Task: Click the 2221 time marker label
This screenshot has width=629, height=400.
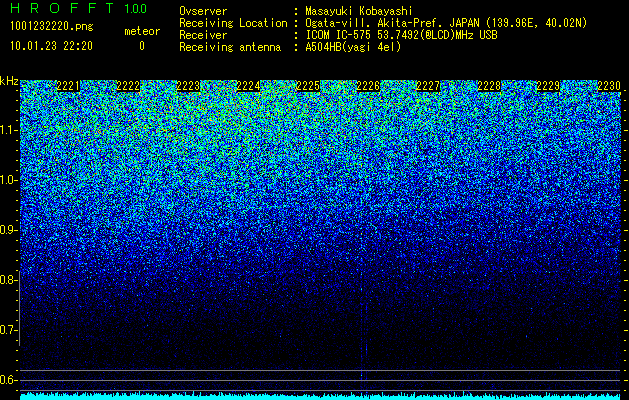Action: coord(68,86)
